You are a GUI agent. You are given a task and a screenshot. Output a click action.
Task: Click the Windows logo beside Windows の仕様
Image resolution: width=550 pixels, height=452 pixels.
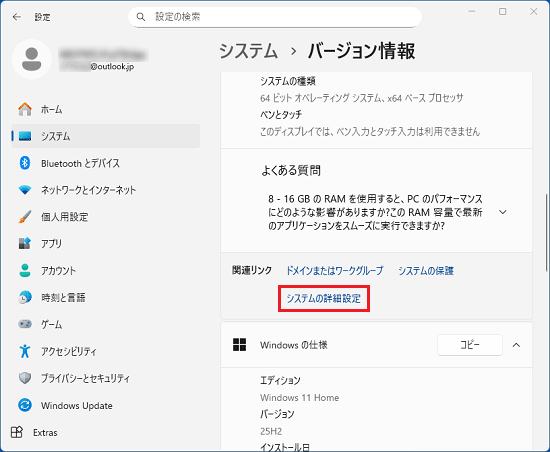point(240,345)
